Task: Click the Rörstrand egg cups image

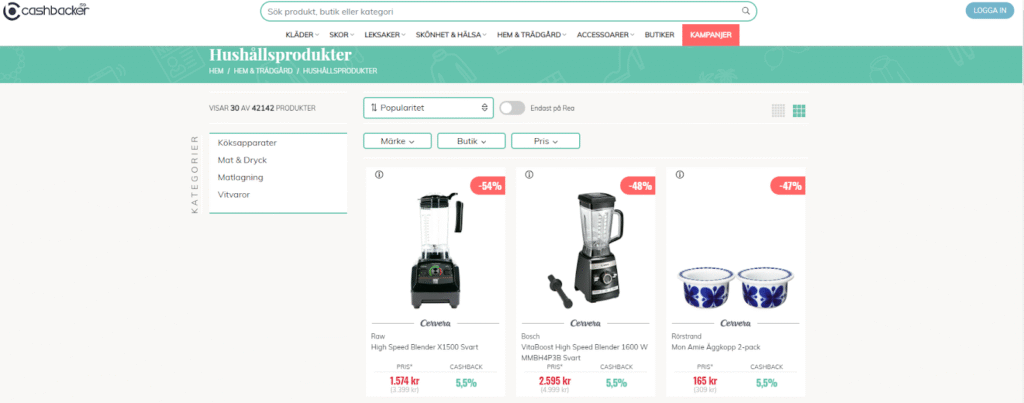Action: (x=736, y=287)
